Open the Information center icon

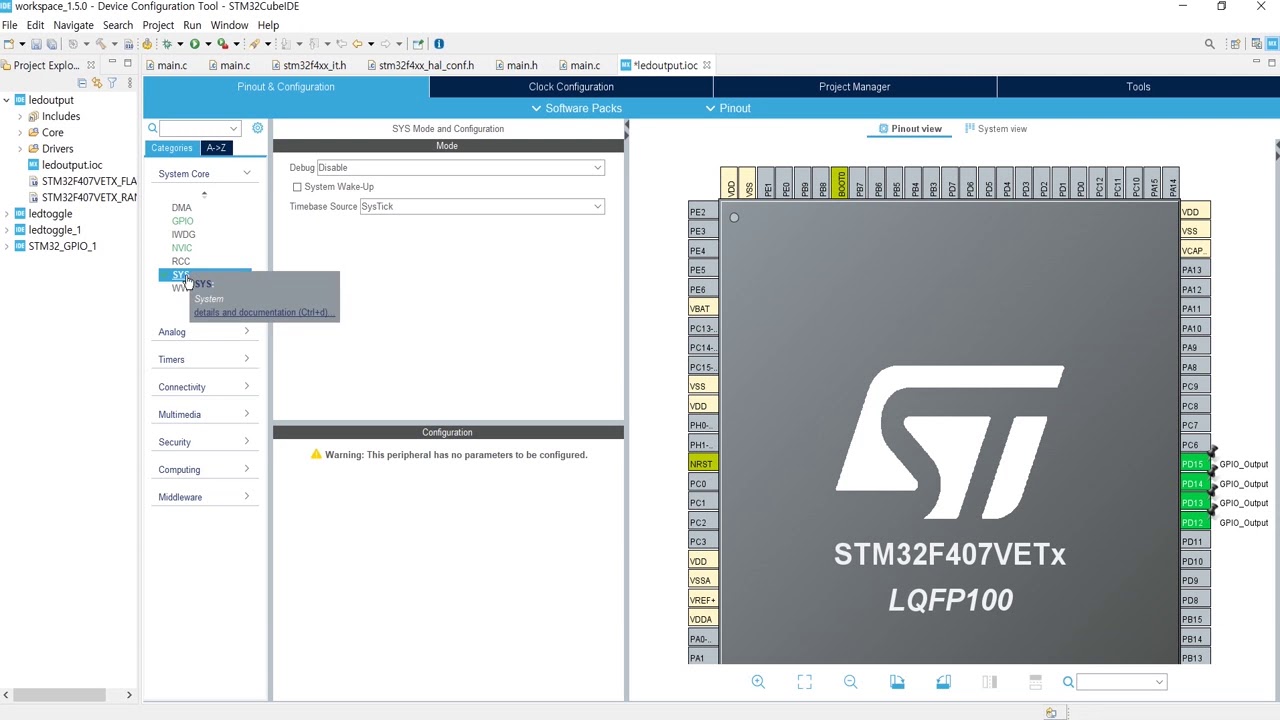click(439, 44)
